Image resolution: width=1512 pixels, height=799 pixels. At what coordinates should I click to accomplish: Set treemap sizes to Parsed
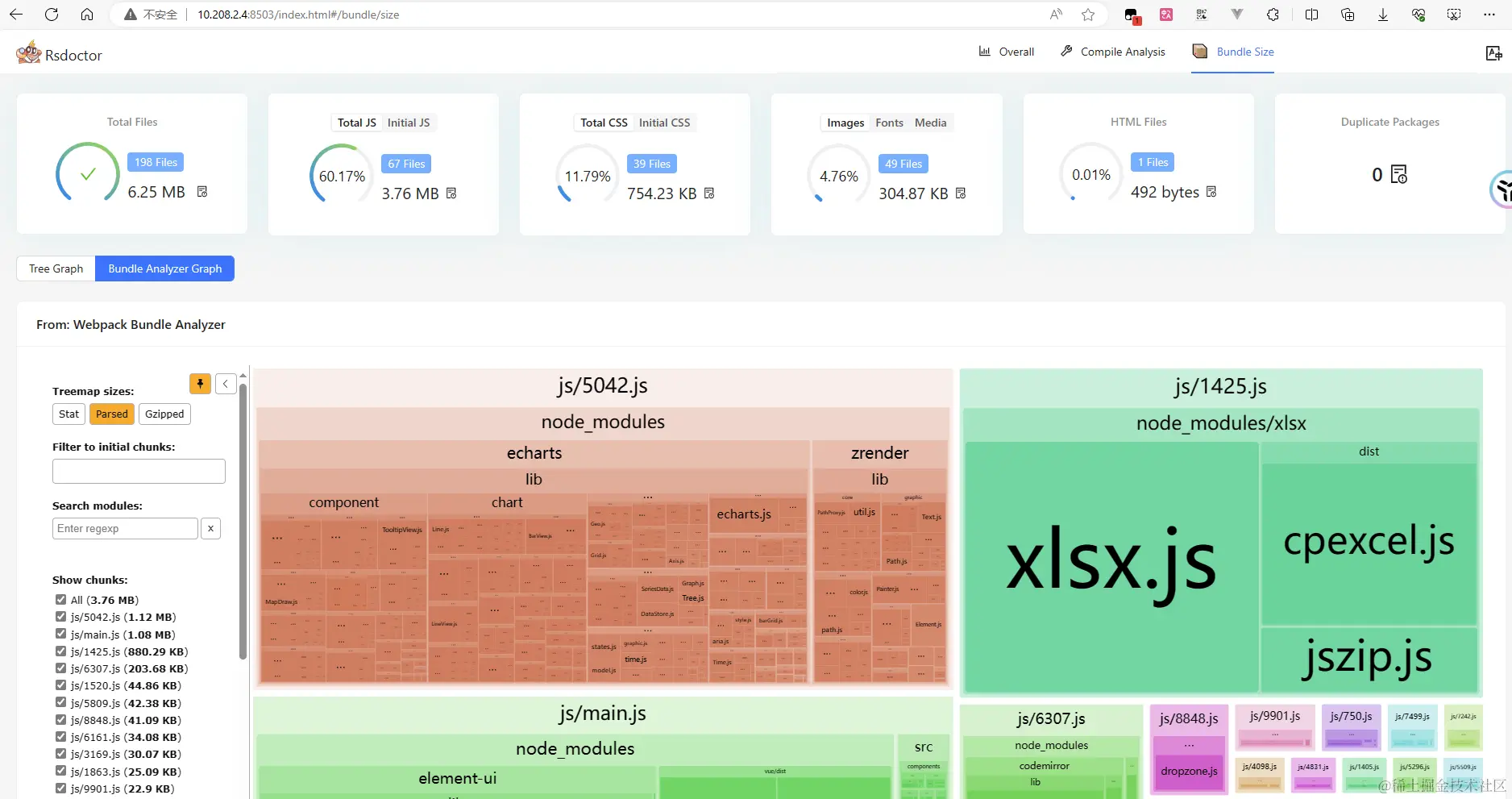point(112,414)
